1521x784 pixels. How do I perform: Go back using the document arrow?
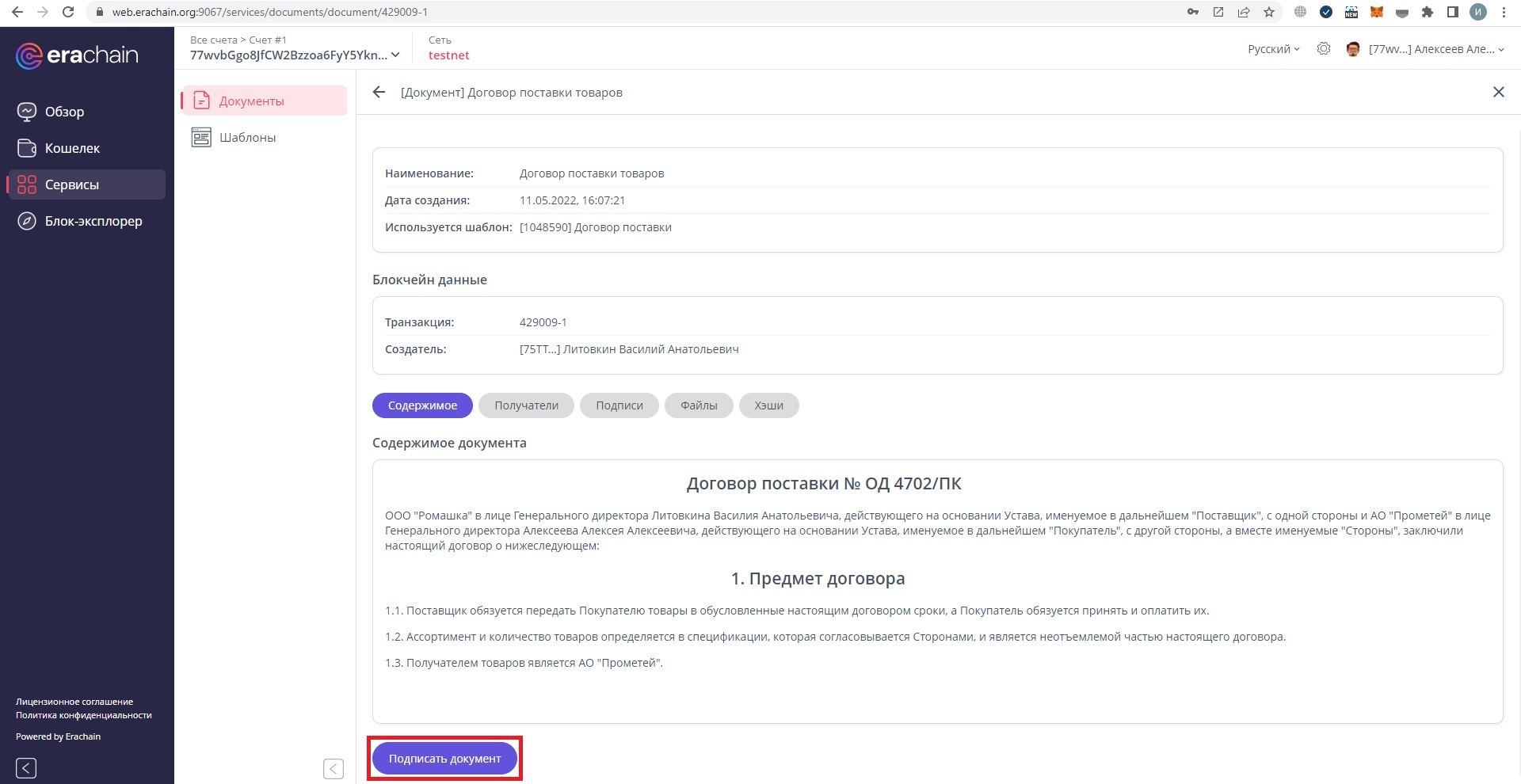(x=379, y=93)
